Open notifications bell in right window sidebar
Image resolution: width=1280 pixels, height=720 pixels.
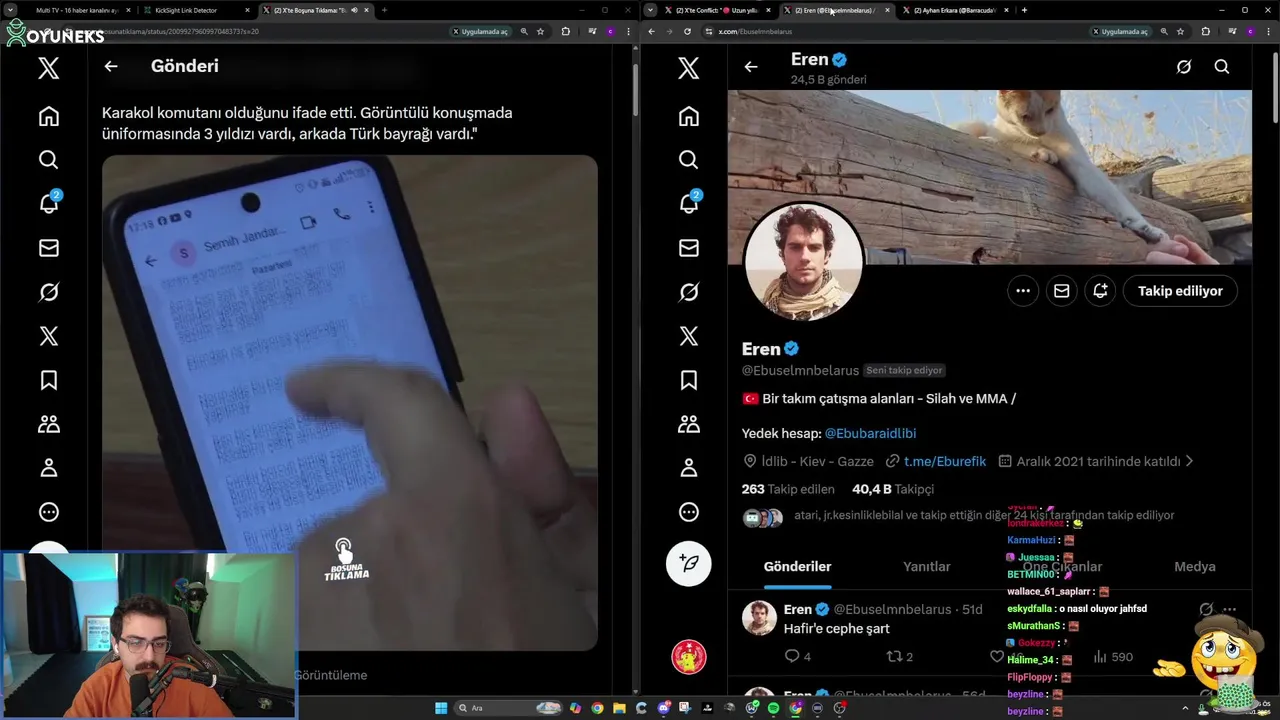(x=688, y=204)
